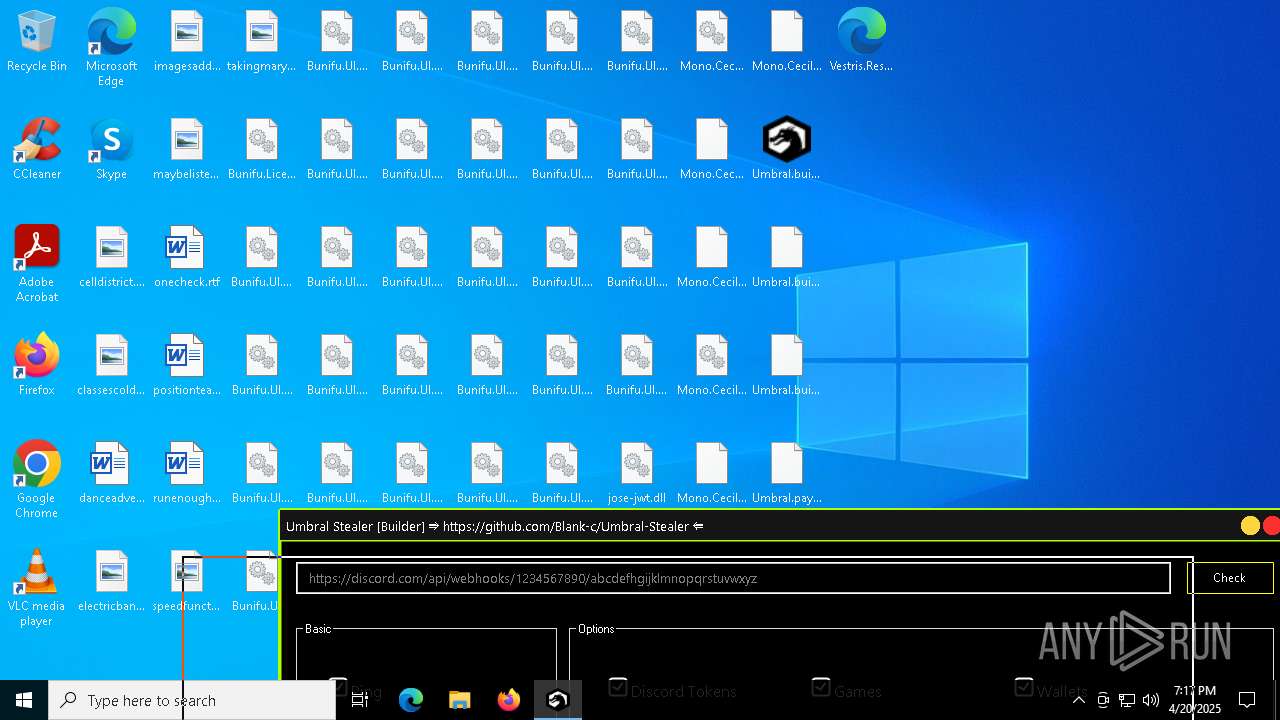This screenshot has height=720, width=1280.
Task: Switch to Umbral Stealer taskbar button
Action: point(558,700)
